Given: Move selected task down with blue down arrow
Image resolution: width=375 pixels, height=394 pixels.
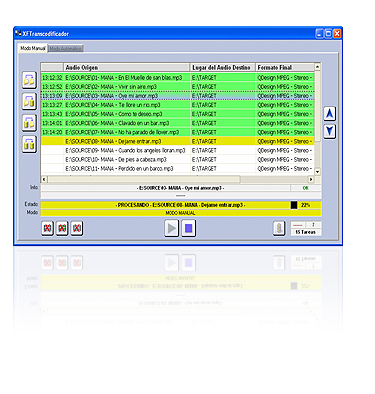Looking at the screenshot, I should click(329, 131).
